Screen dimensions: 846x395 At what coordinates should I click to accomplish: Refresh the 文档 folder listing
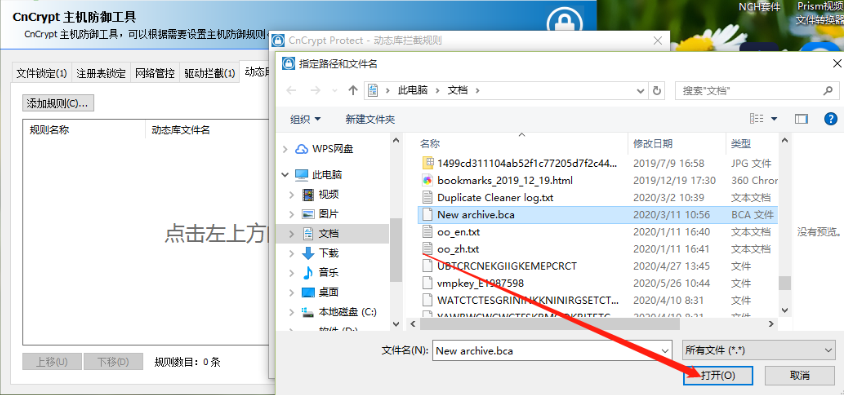pos(657,91)
